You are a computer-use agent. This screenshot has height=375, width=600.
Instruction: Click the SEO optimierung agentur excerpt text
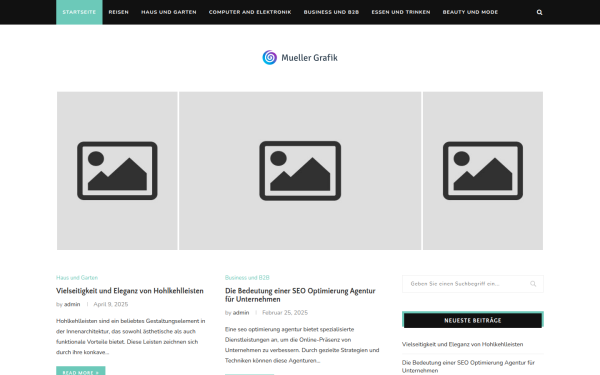pyautogui.click(x=302, y=345)
